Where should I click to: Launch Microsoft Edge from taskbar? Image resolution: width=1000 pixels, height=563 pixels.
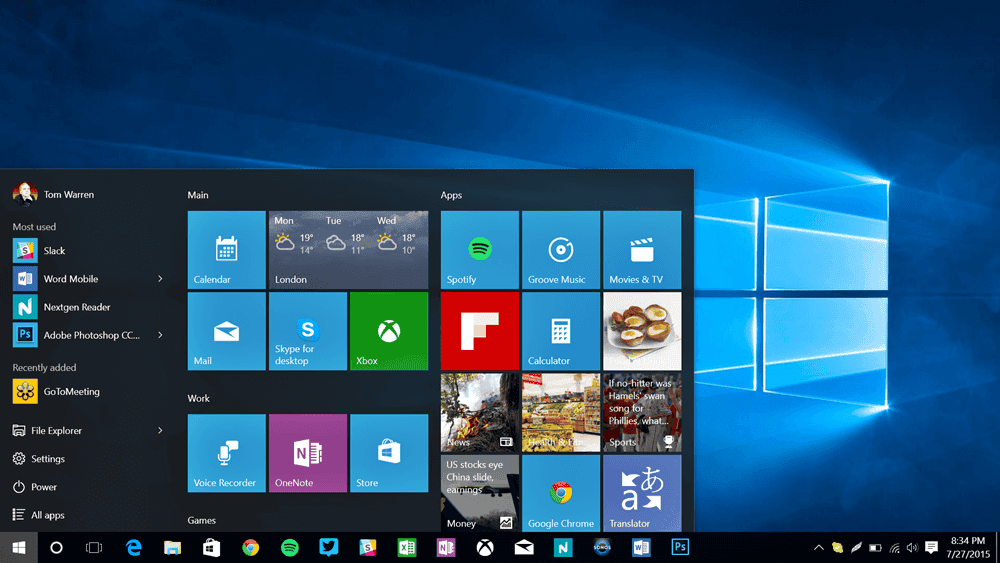(133, 548)
